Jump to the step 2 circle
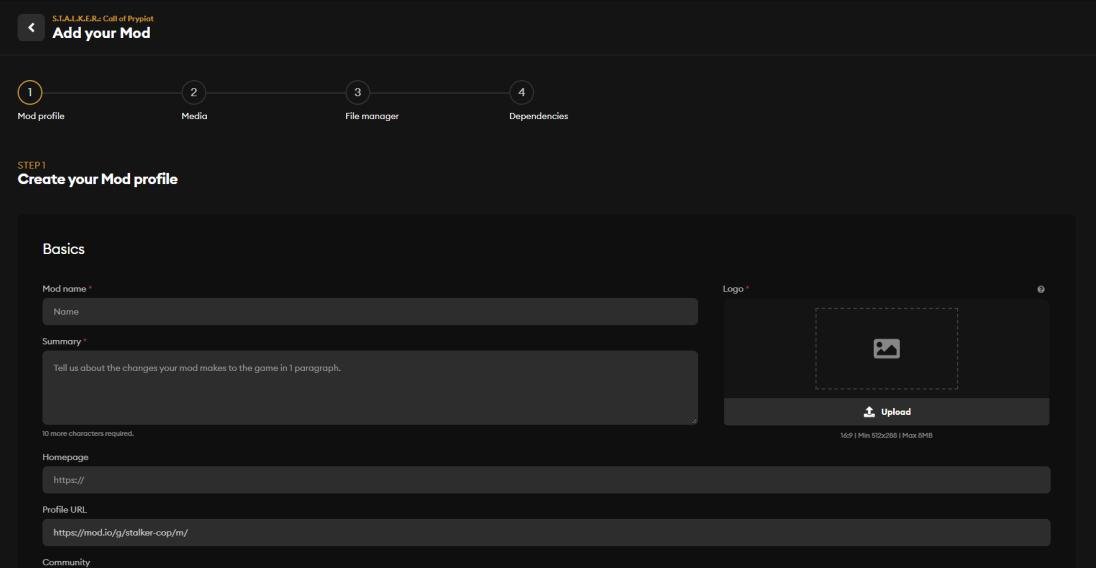This screenshot has height=568, width=1096. (x=194, y=92)
